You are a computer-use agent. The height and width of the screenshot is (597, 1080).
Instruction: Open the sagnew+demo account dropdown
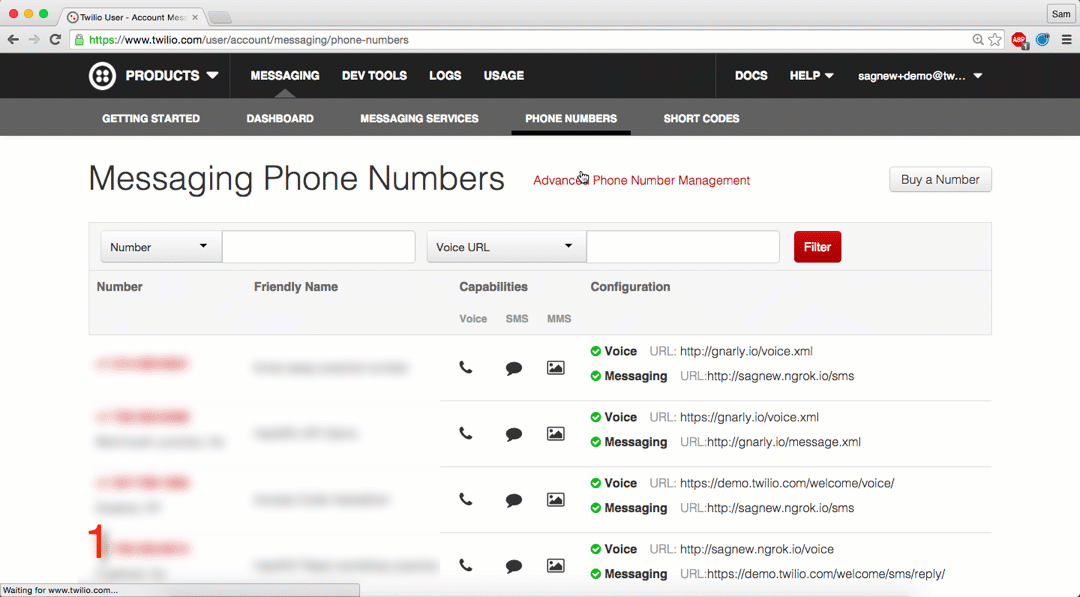point(920,76)
